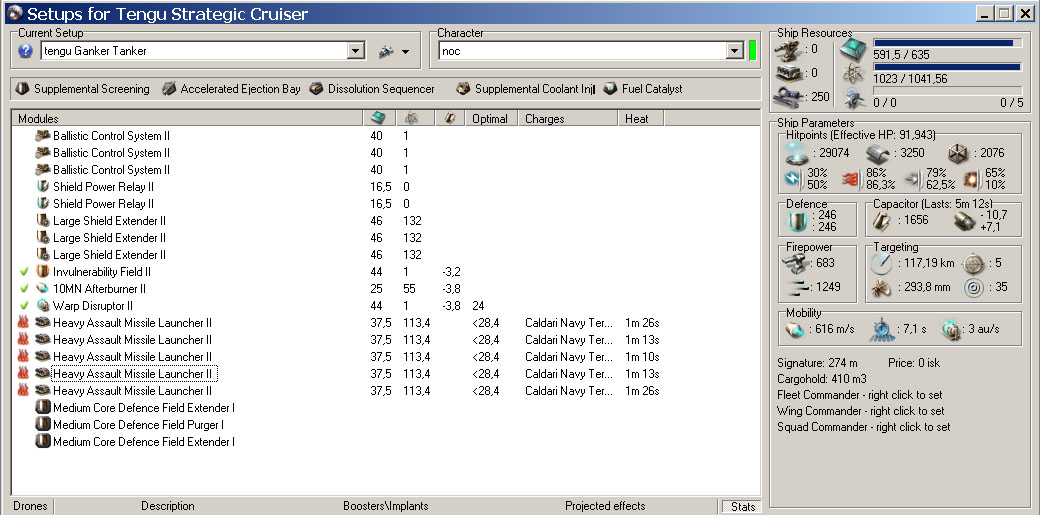Viewport: 1040px width, 515px height.
Task: Click the drone bay icon beside 0 / 0
Action: [x=854, y=98]
